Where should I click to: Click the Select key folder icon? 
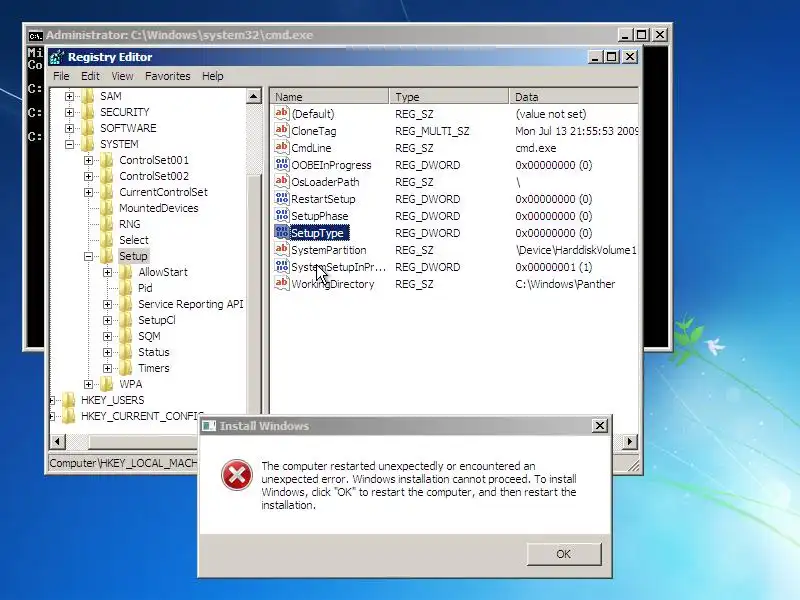[x=107, y=240]
